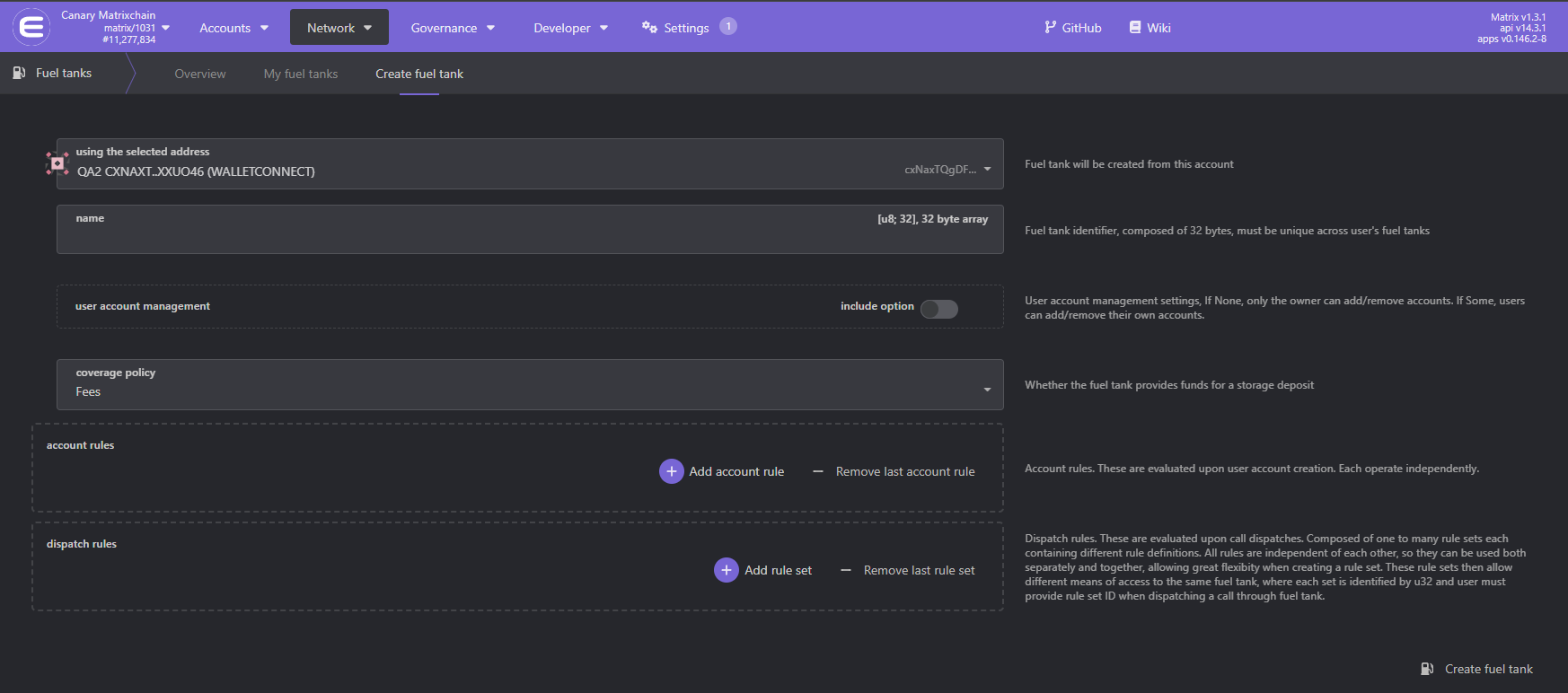Open the Governance menu
The height and width of the screenshot is (693, 1568).
453,28
